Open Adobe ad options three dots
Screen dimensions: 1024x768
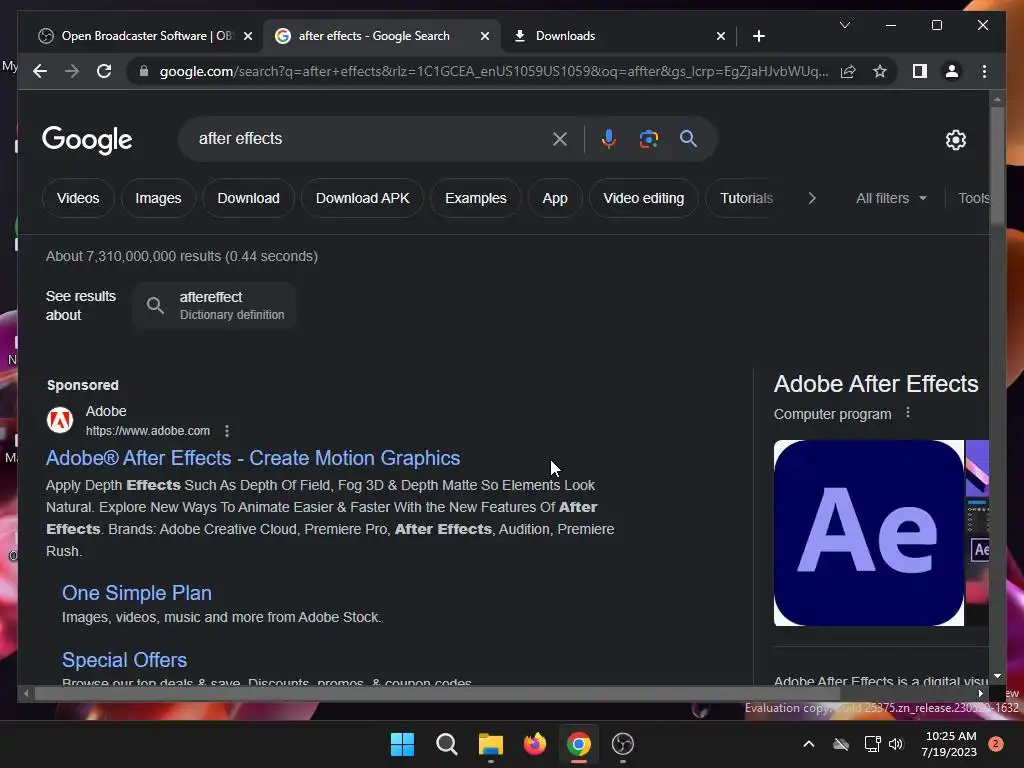(x=227, y=431)
